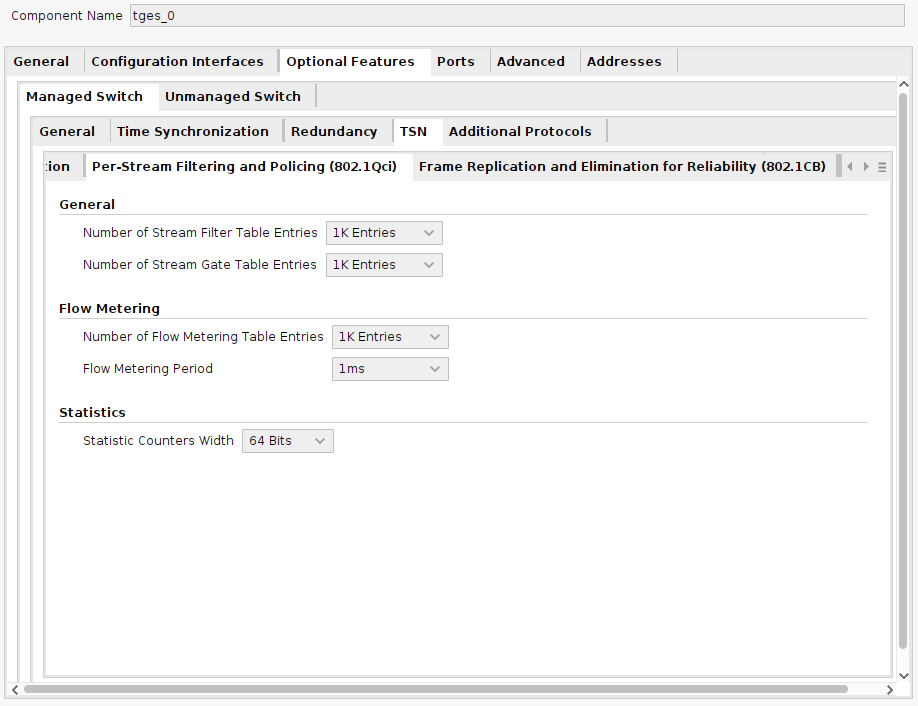Open the Ports tab
Viewport: 918px width, 706px height.
click(455, 61)
